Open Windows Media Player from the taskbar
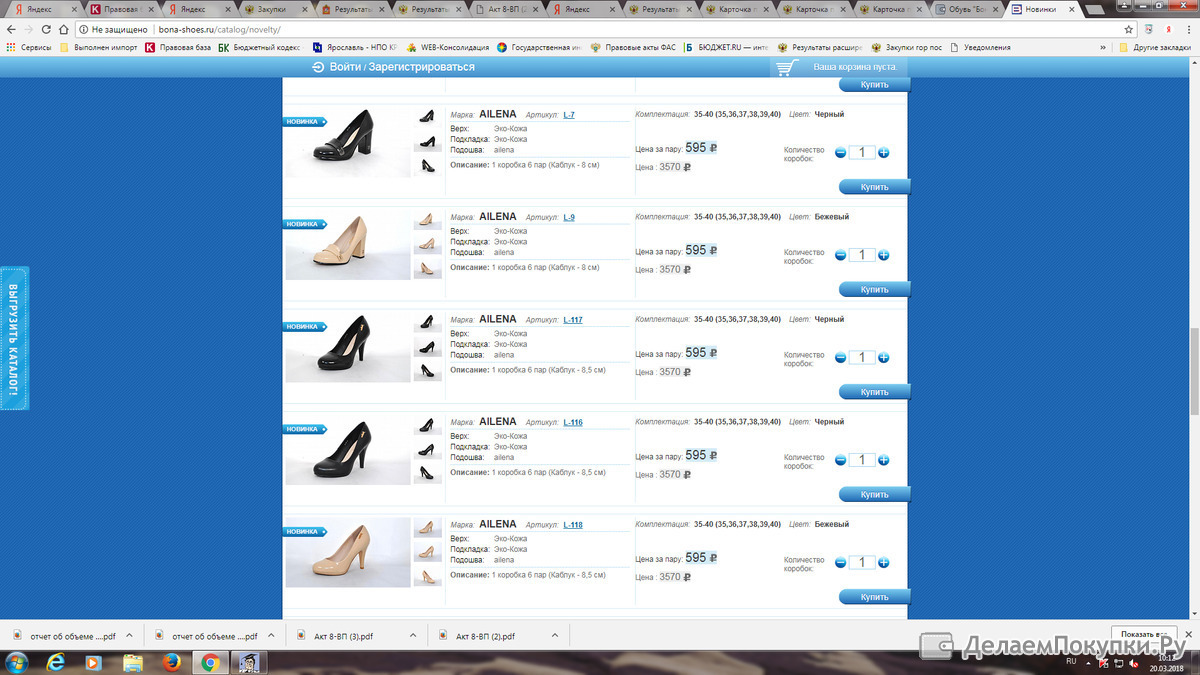This screenshot has height=675, width=1200. tap(94, 662)
